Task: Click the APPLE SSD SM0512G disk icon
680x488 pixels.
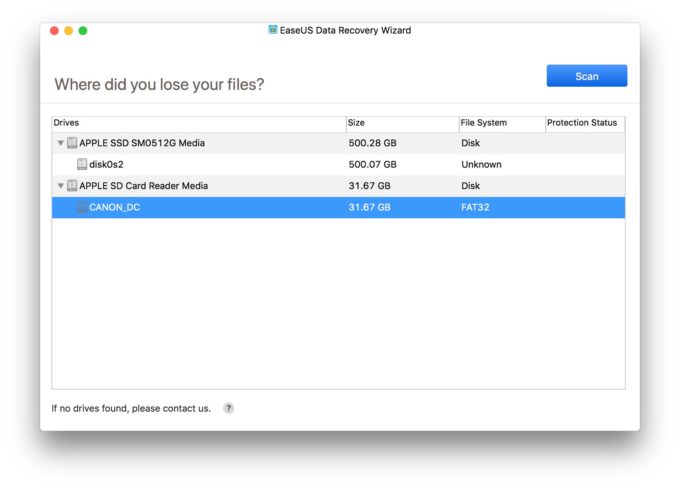Action: (72, 143)
